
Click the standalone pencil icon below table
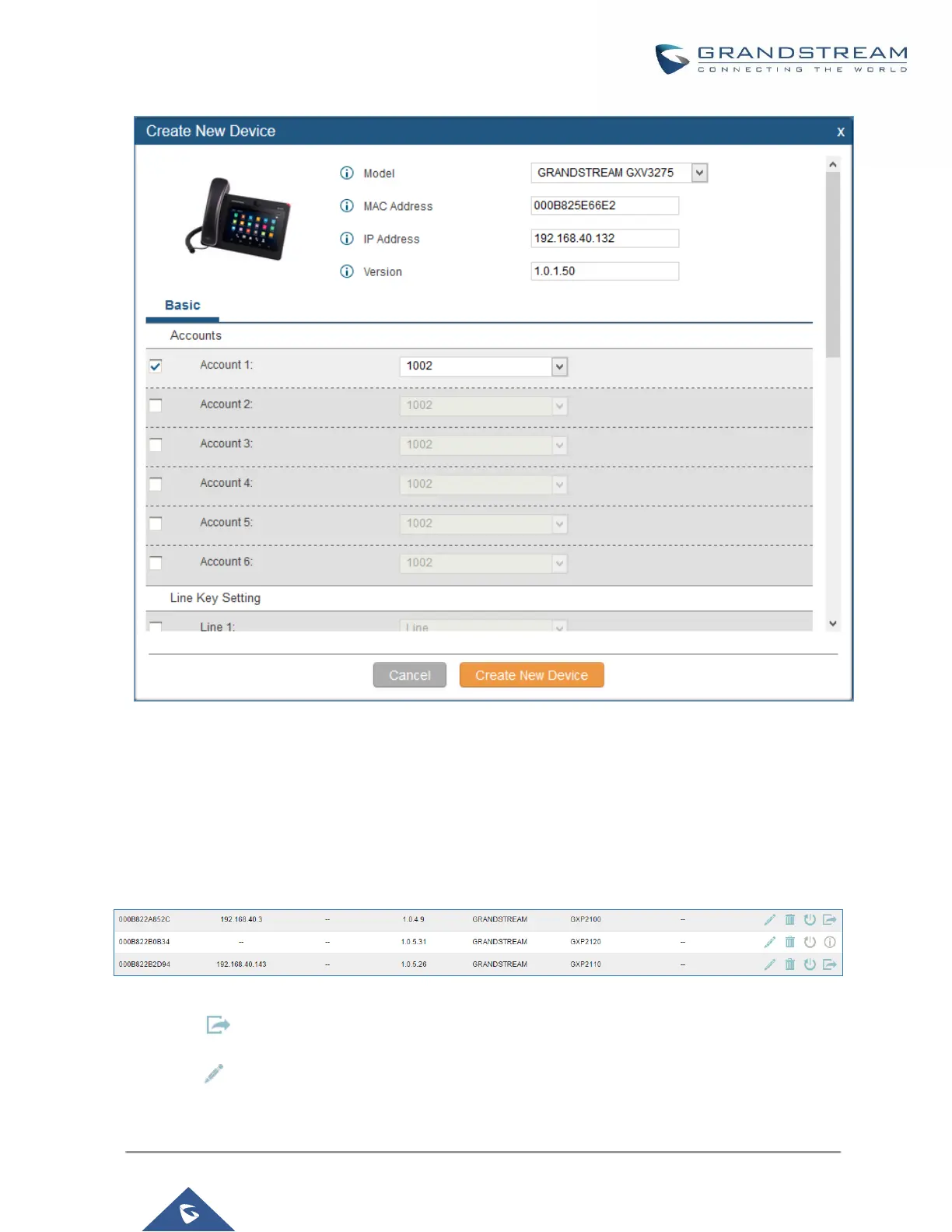tap(214, 1073)
